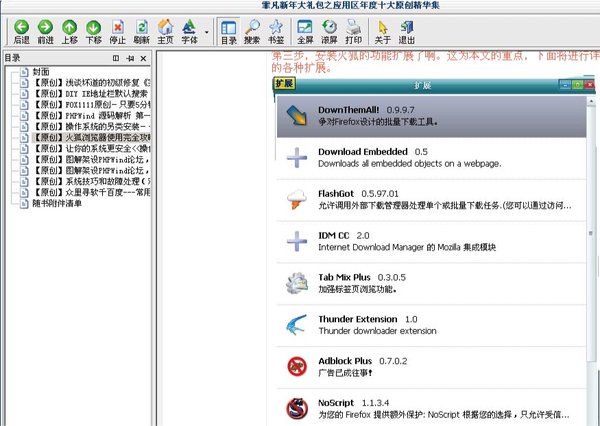Click the 刷新 (Refresh) toolbar icon
This screenshot has height=426, width=600.
point(141,30)
